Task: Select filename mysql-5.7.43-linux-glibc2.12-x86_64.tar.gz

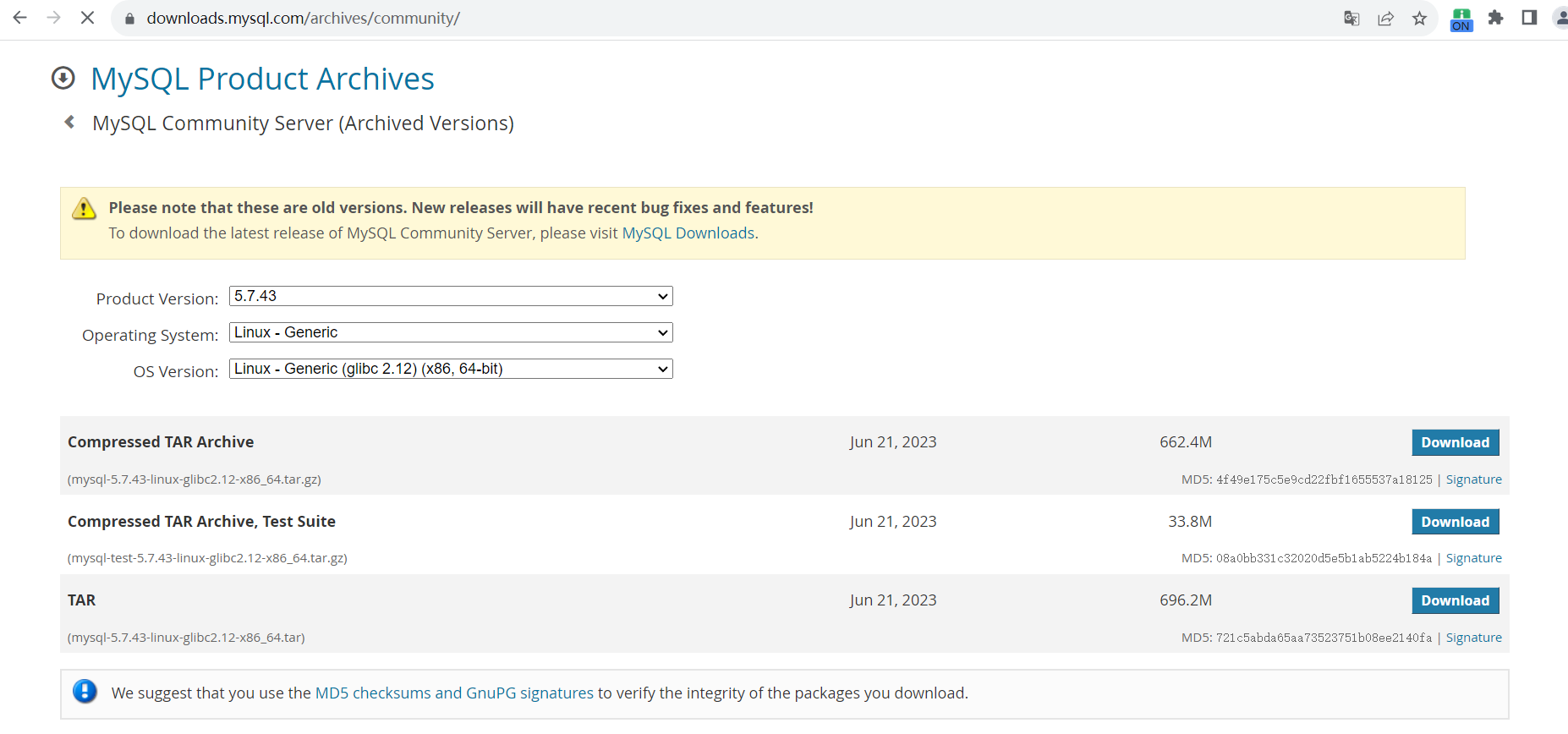Action: [x=195, y=479]
